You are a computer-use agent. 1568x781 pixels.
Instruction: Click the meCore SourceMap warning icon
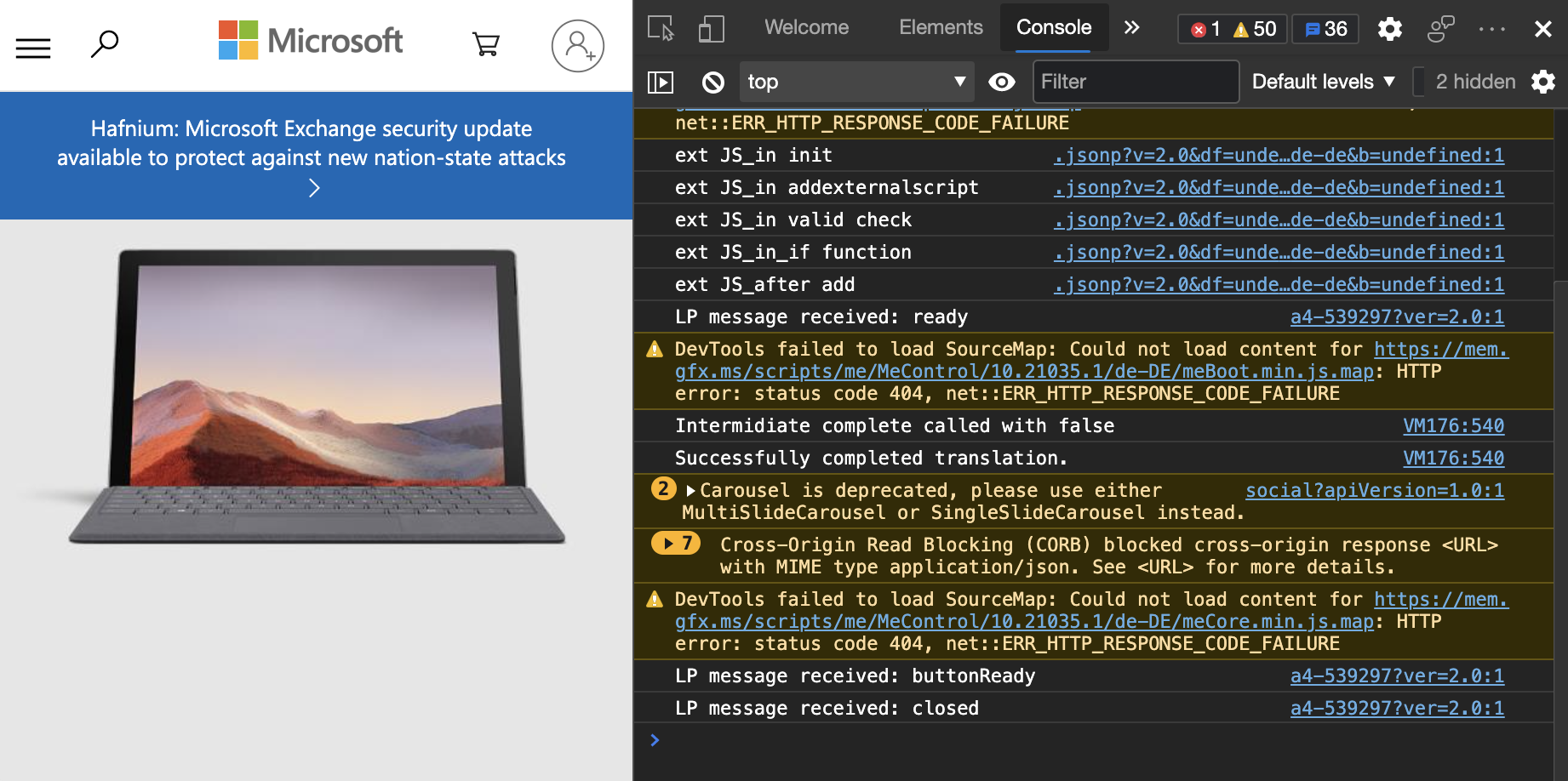point(655,599)
